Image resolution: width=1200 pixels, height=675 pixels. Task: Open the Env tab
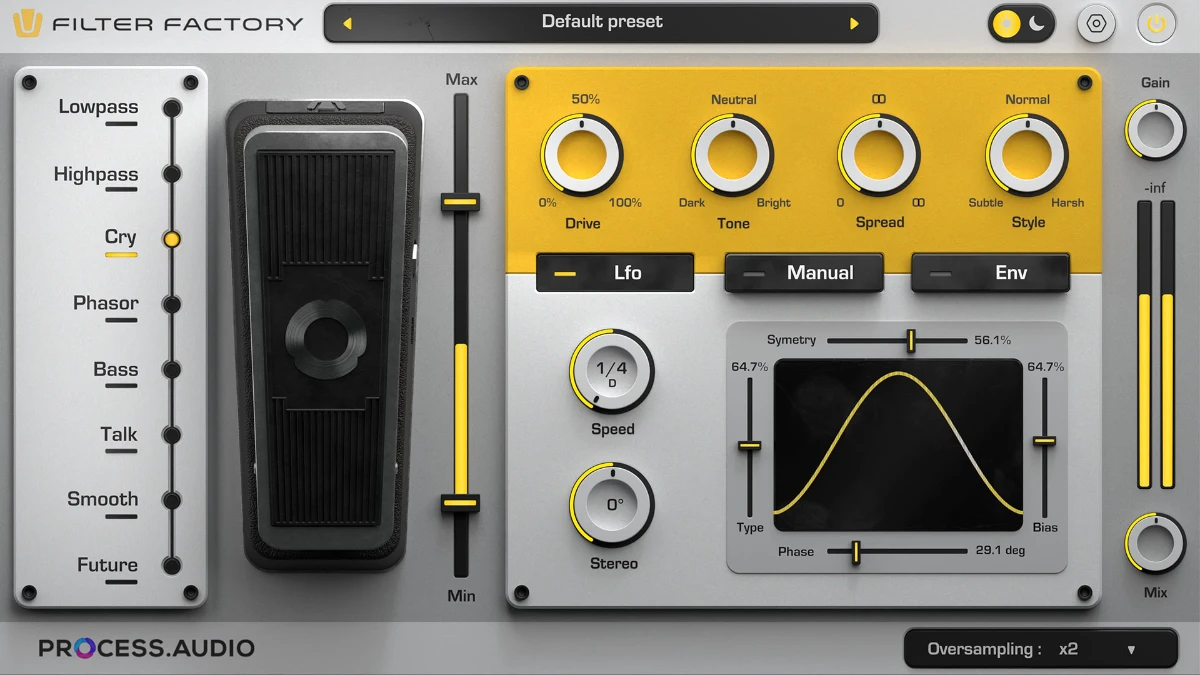tap(990, 272)
